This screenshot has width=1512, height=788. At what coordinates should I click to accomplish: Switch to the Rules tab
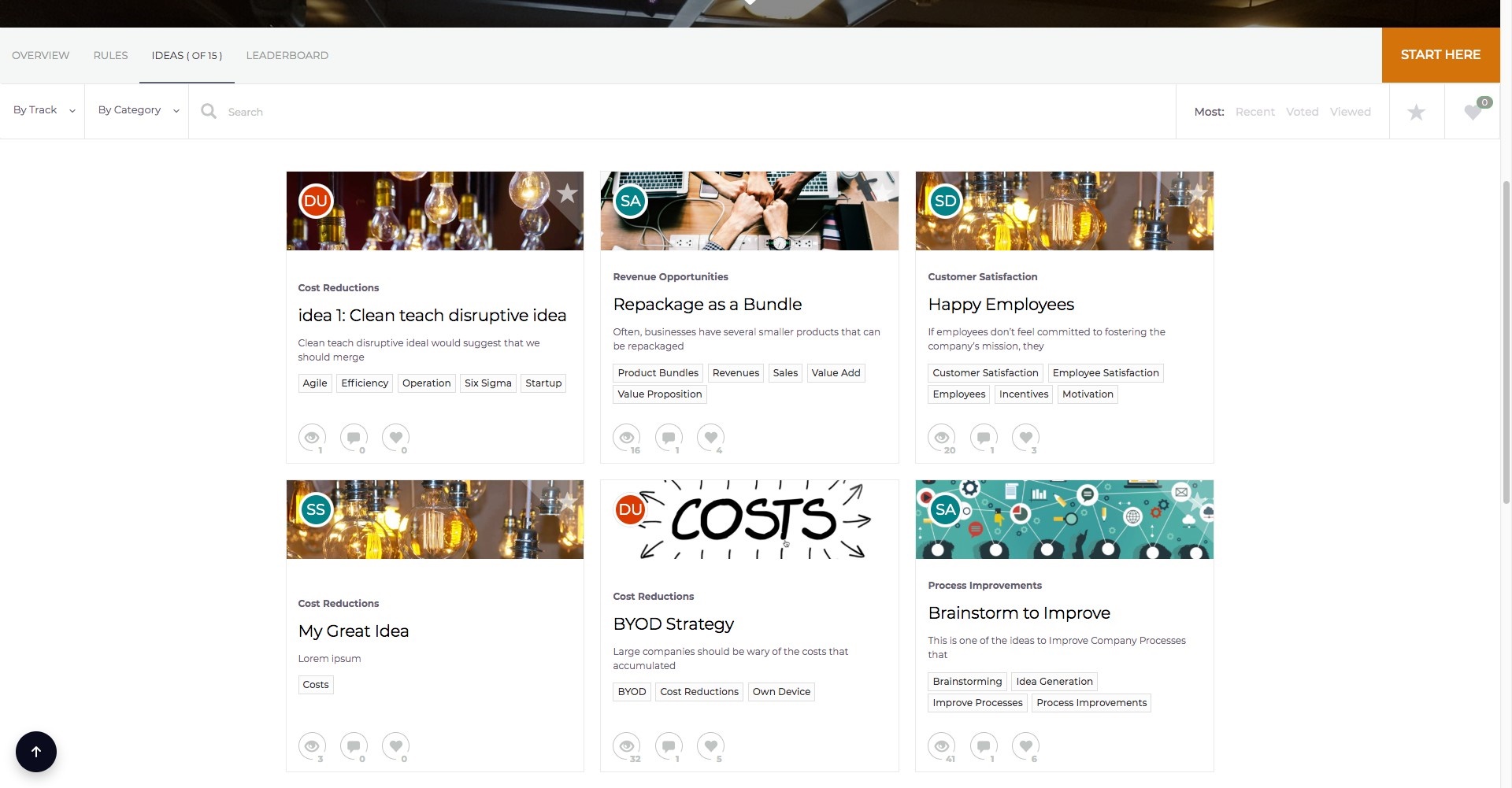[x=110, y=55]
